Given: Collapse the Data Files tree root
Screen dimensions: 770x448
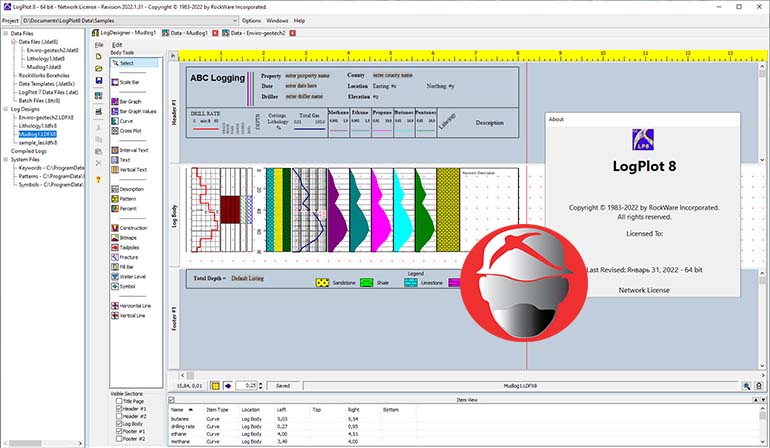Looking at the screenshot, I should coord(5,33).
